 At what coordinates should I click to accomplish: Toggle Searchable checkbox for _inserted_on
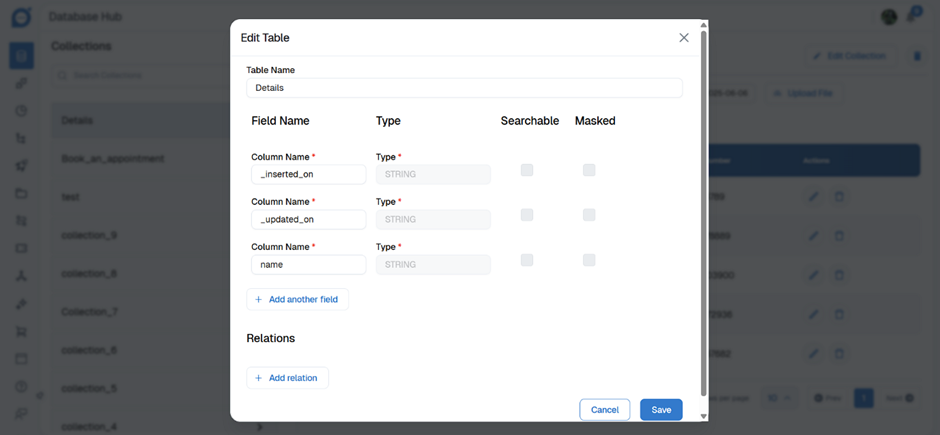(x=527, y=170)
